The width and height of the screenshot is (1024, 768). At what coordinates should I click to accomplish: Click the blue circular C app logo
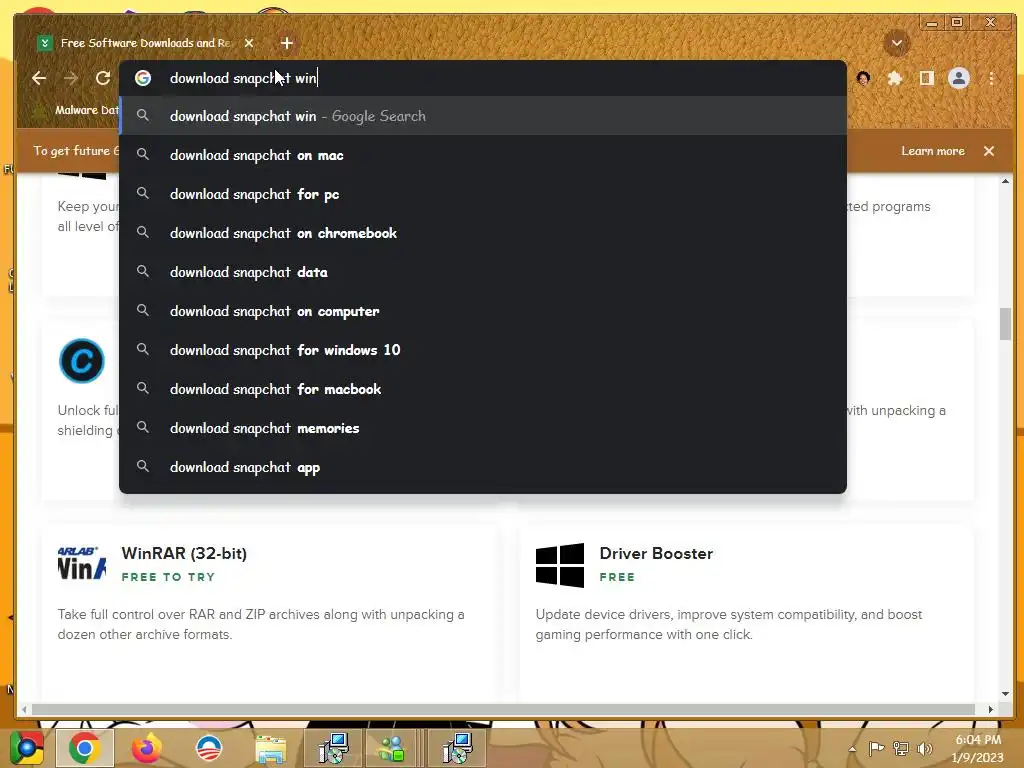[82, 360]
